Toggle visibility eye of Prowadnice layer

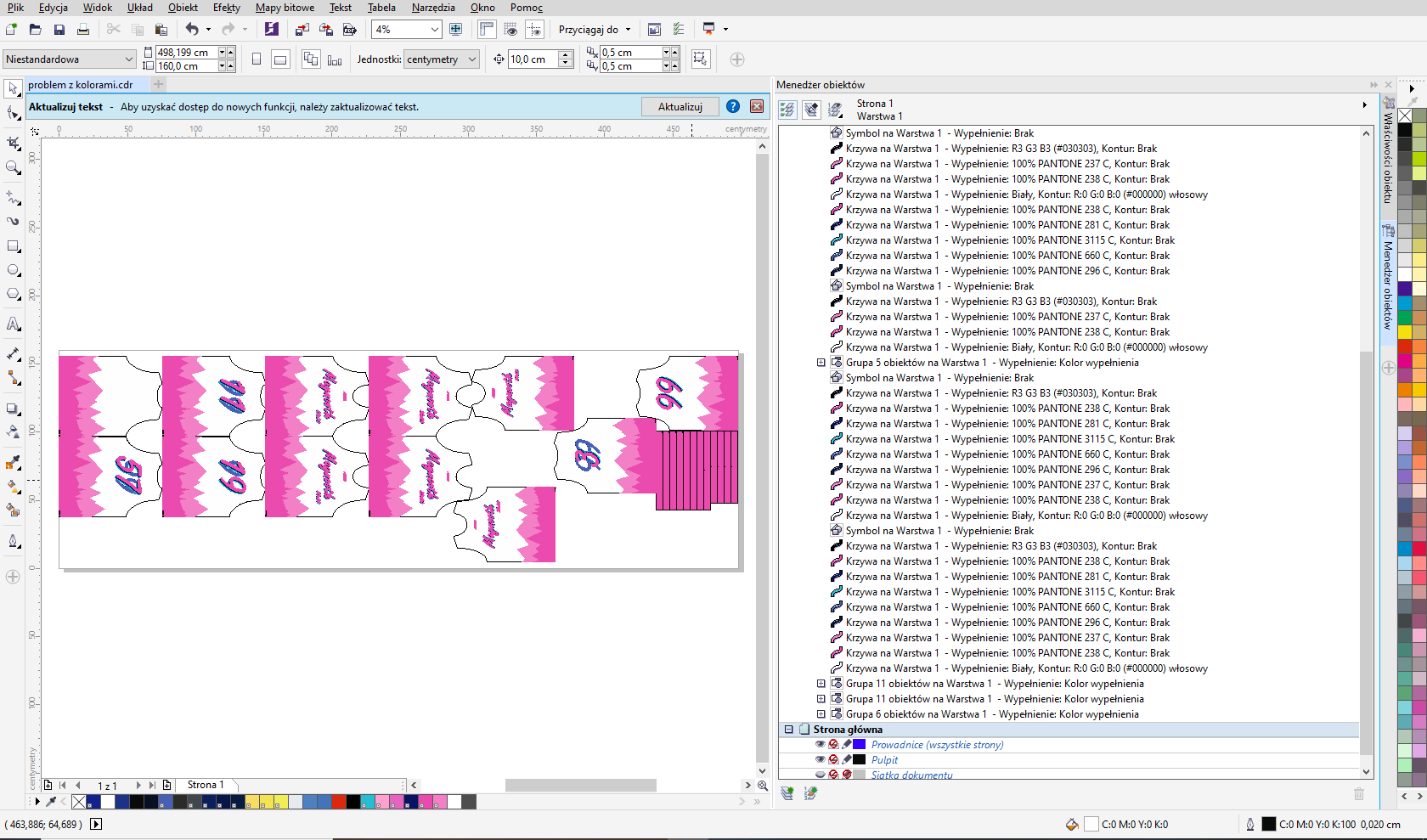[x=820, y=745]
